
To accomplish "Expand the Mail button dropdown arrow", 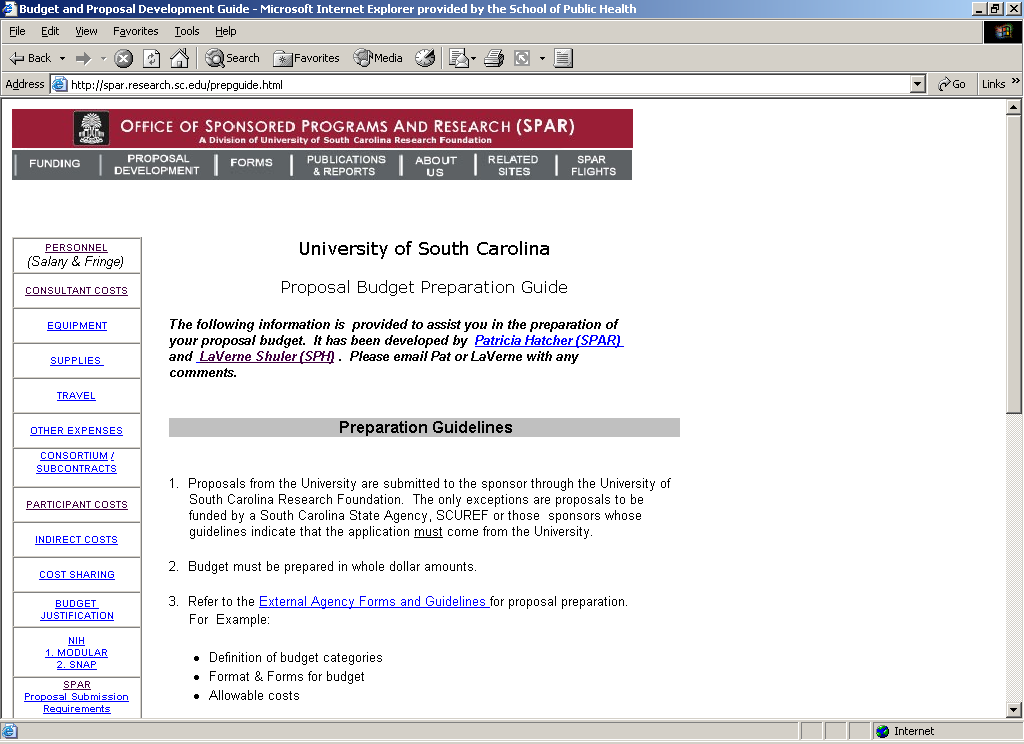I will point(473,59).
